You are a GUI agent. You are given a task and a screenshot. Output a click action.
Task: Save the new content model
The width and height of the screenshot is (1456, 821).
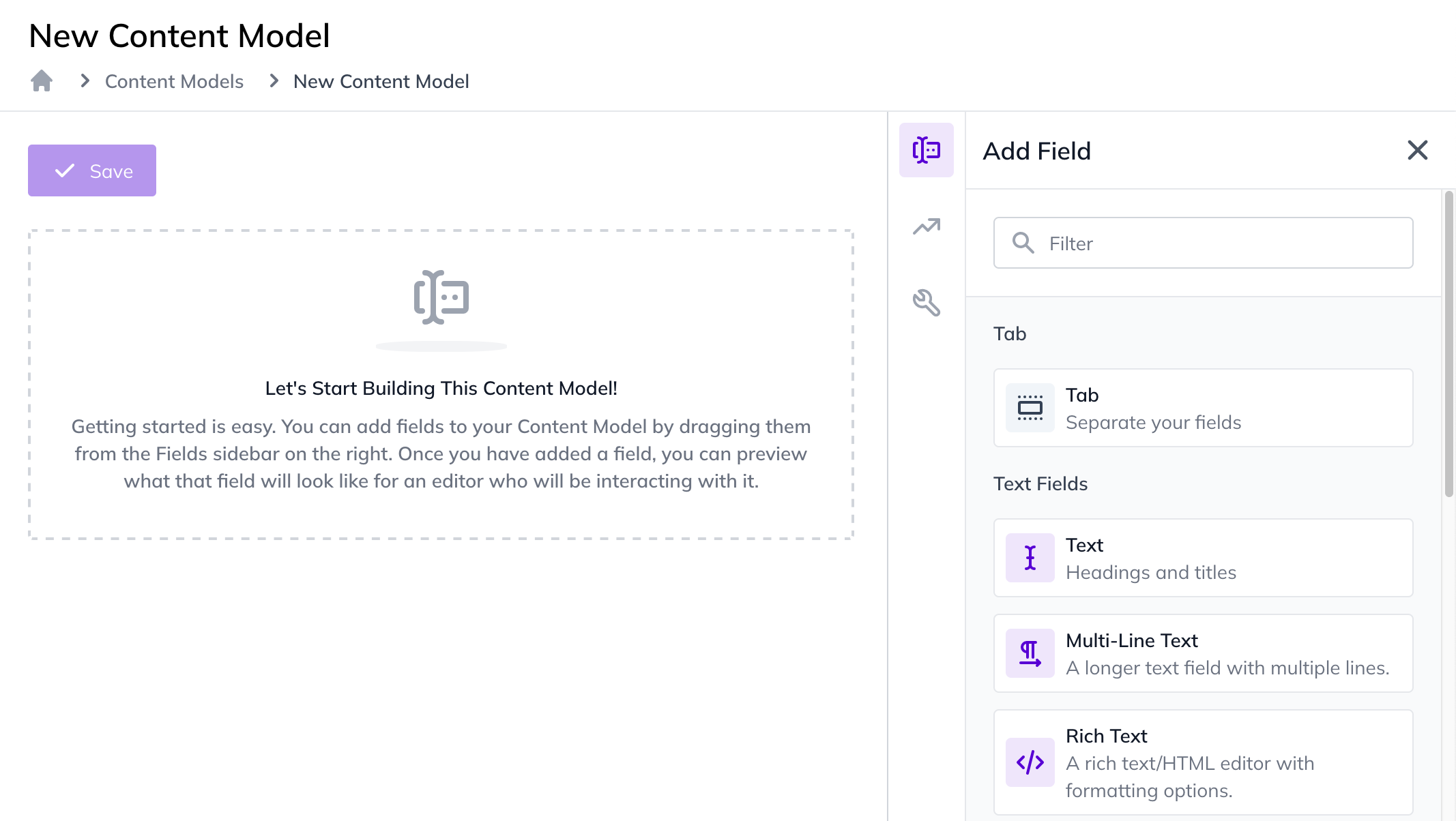click(92, 170)
